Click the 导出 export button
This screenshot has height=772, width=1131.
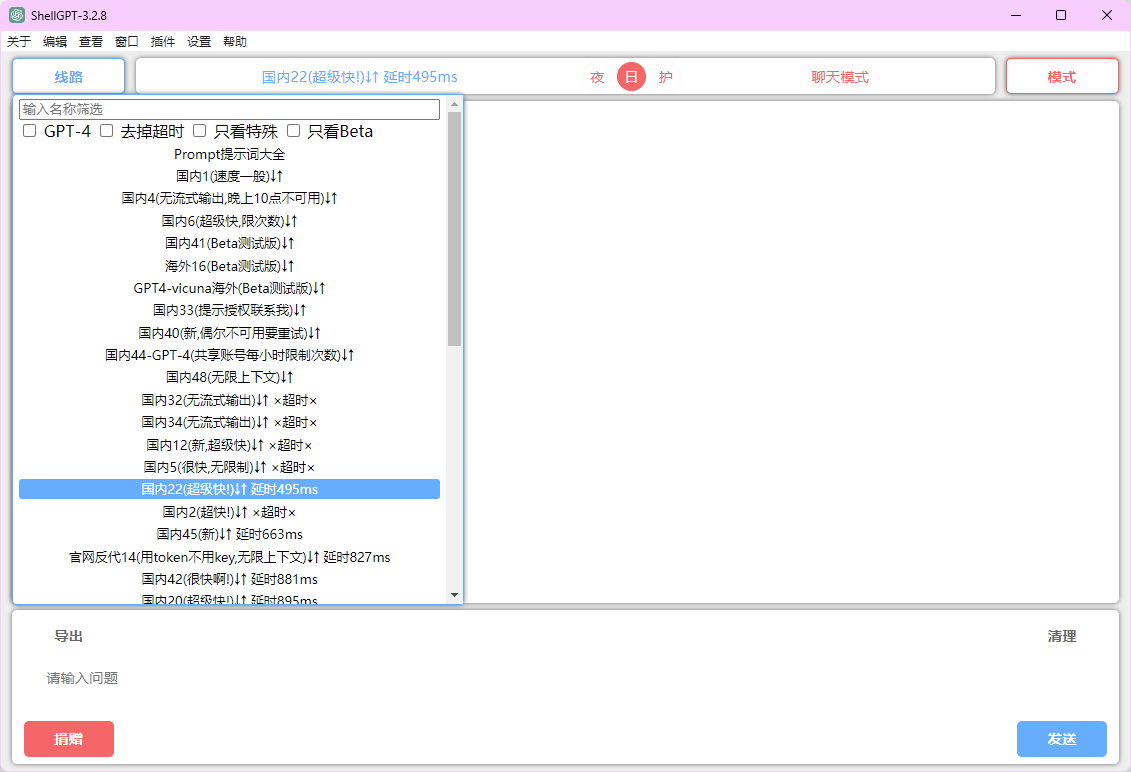click(69, 636)
